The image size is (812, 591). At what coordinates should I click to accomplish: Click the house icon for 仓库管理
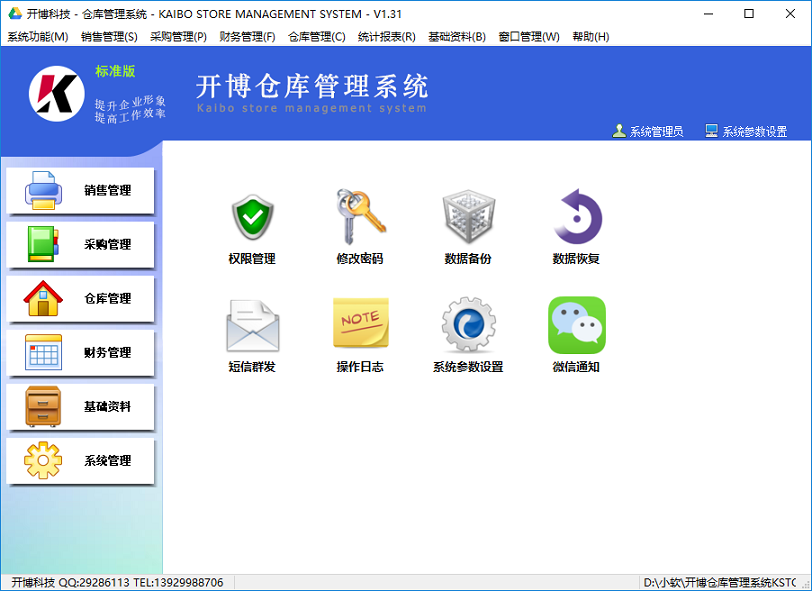(x=43, y=298)
